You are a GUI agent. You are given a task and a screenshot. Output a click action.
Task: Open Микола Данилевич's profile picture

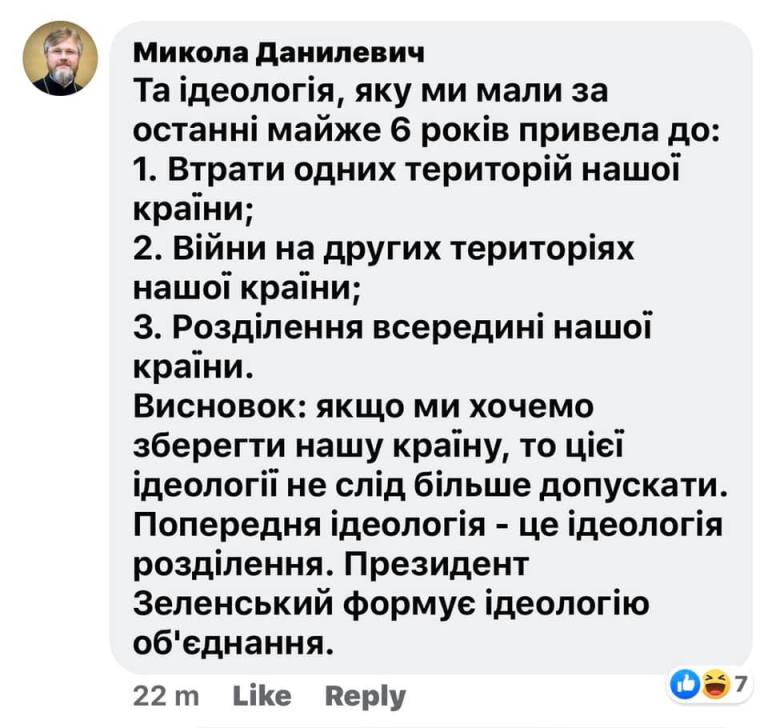click(x=60, y=58)
